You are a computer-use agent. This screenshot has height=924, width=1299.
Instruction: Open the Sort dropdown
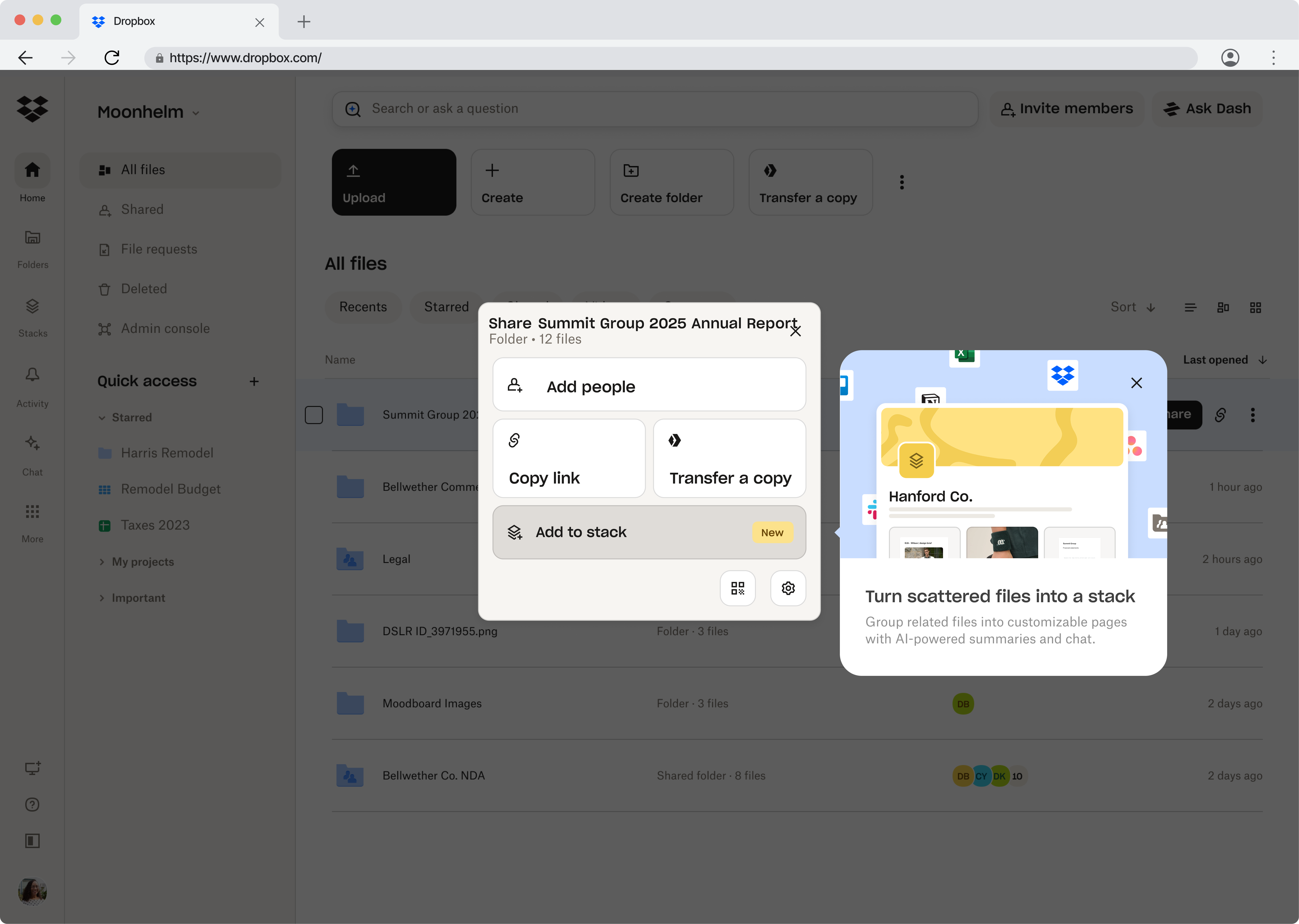click(1132, 307)
